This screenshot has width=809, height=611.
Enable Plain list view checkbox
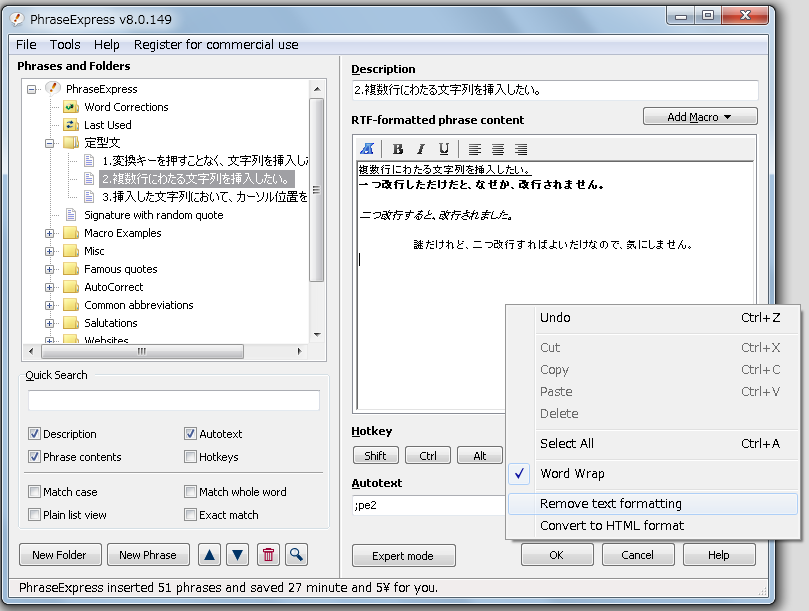[x=35, y=514]
